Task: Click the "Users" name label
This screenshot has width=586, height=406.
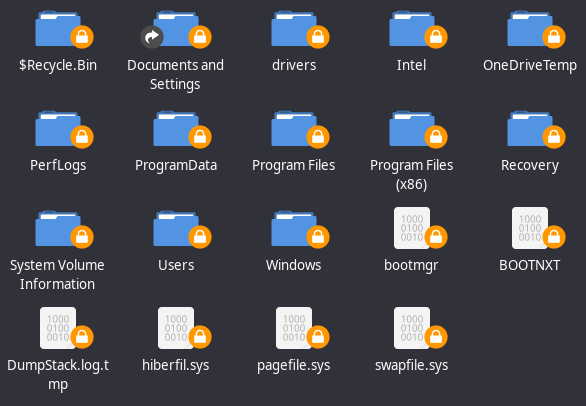Action: (x=176, y=265)
